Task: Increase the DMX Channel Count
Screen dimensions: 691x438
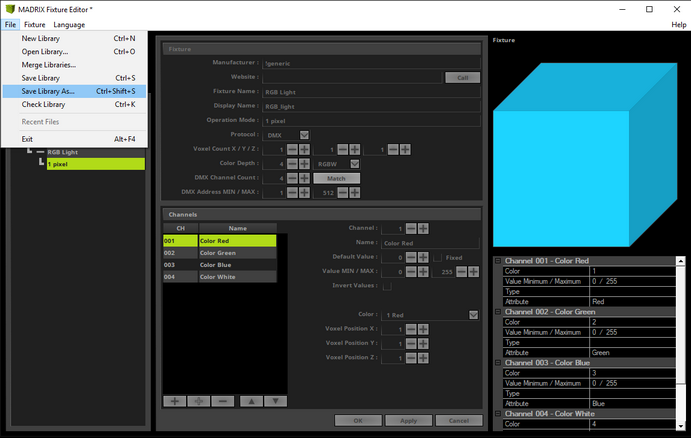Action: [305, 178]
